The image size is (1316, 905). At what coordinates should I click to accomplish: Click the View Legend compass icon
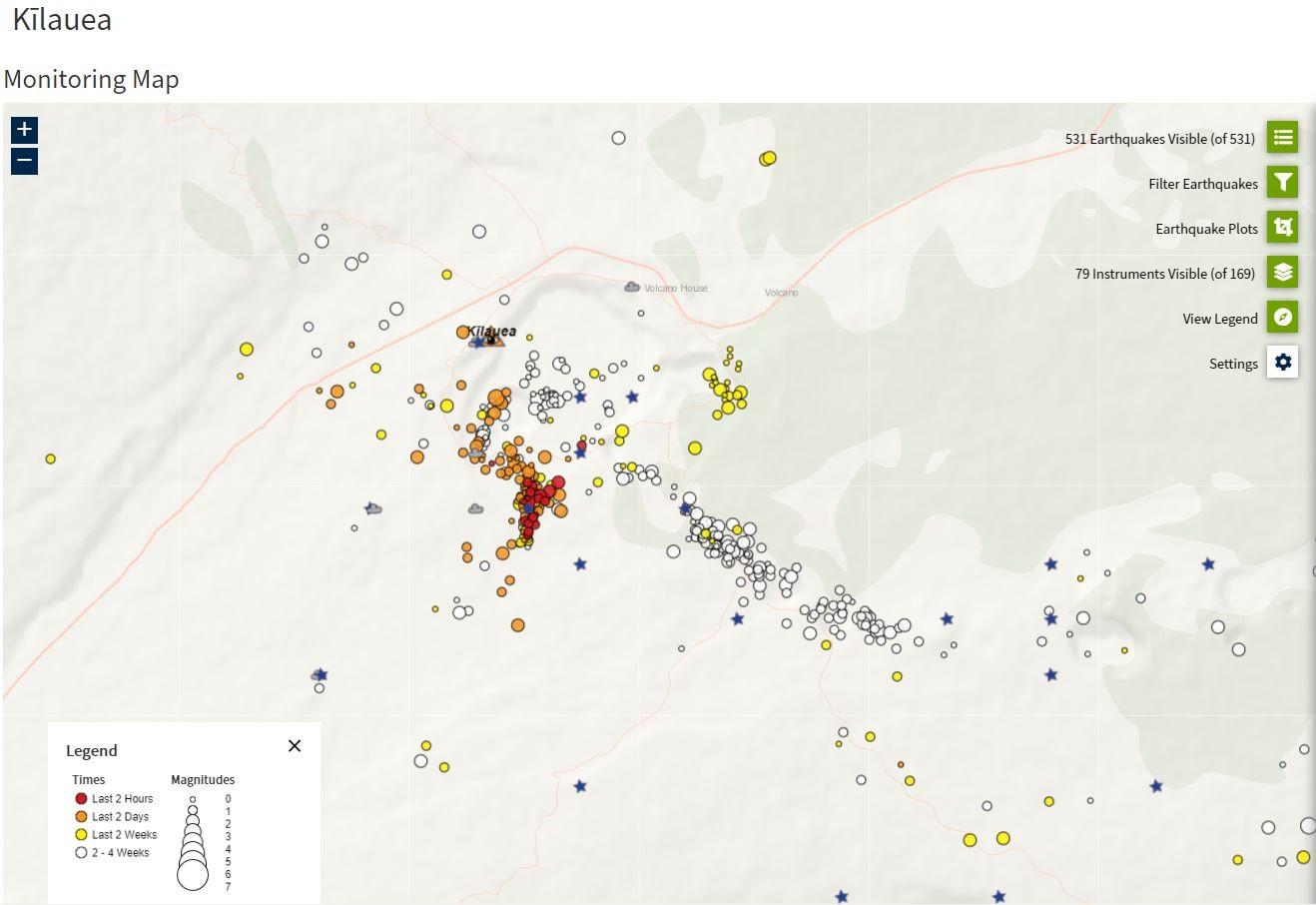coord(1282,318)
